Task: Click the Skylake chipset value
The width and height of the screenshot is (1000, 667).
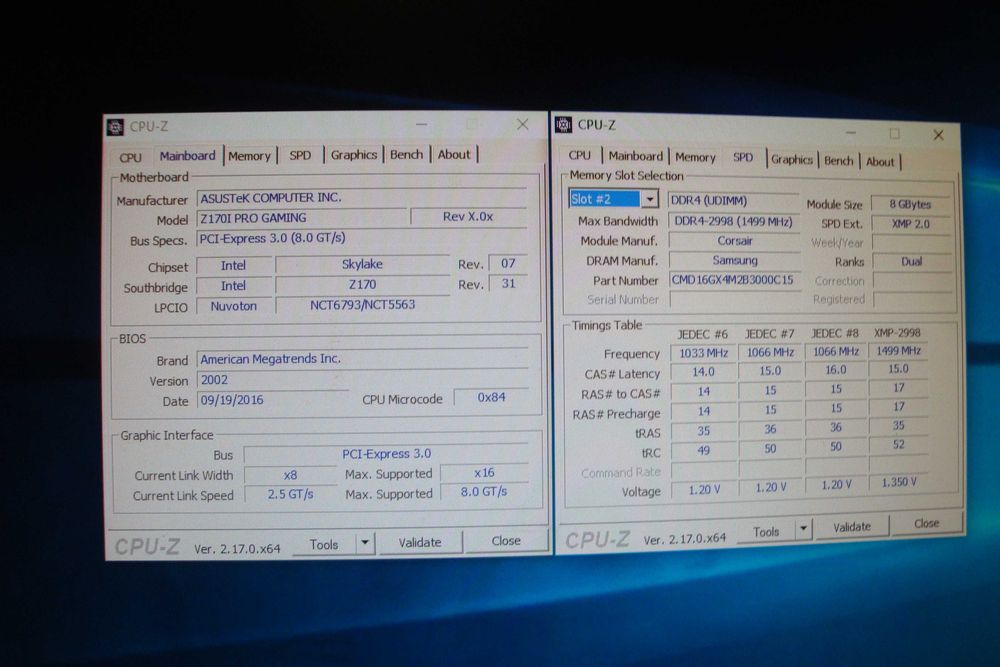Action: pos(362,265)
